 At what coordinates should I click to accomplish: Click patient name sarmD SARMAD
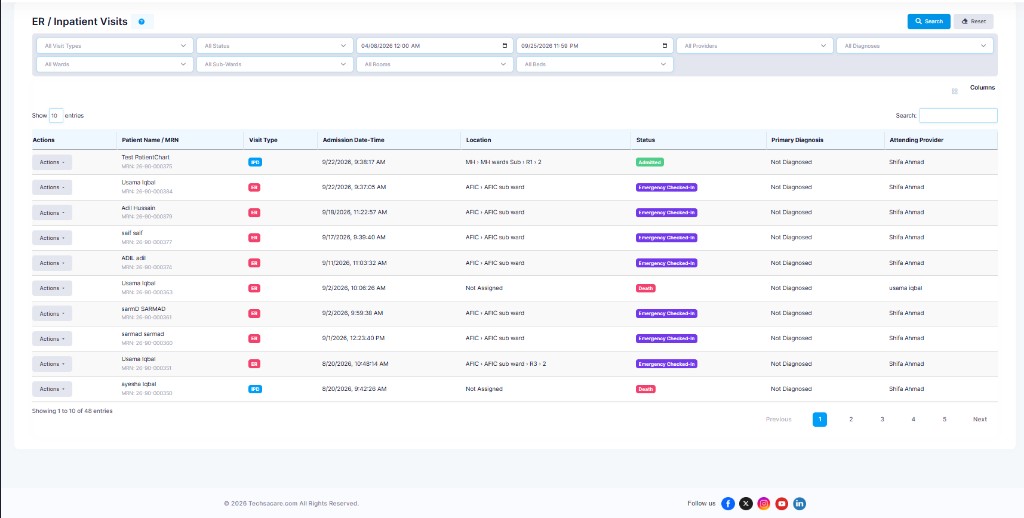tap(143, 309)
